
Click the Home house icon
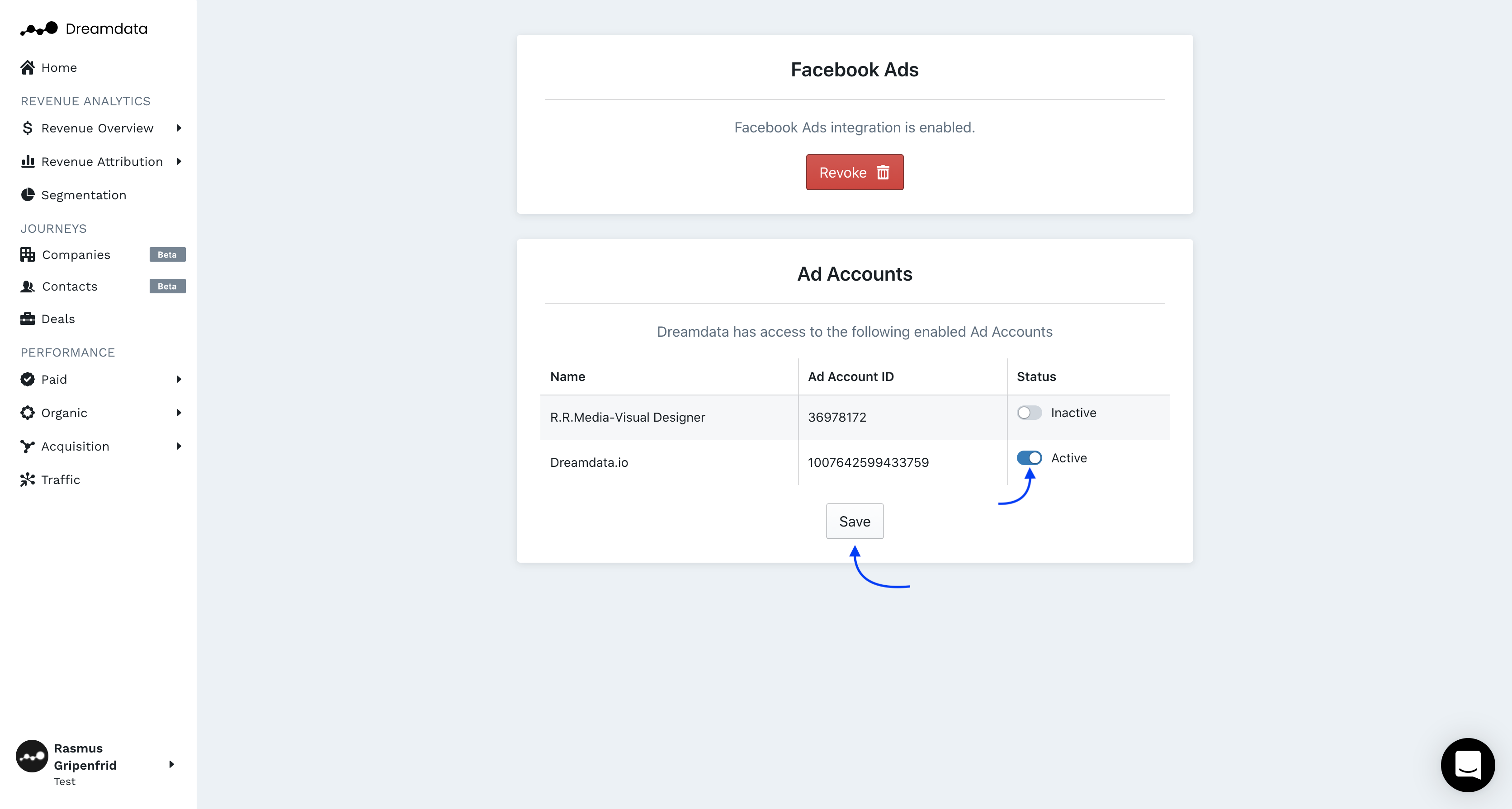[x=28, y=67]
